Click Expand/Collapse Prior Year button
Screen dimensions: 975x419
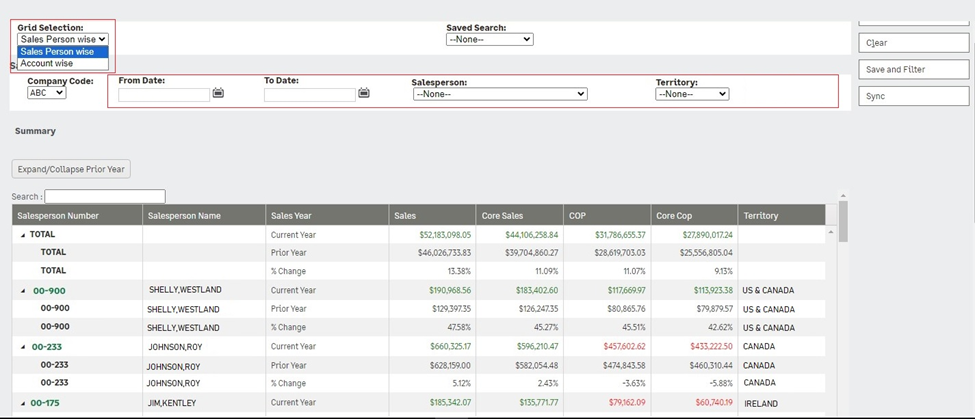(71, 169)
